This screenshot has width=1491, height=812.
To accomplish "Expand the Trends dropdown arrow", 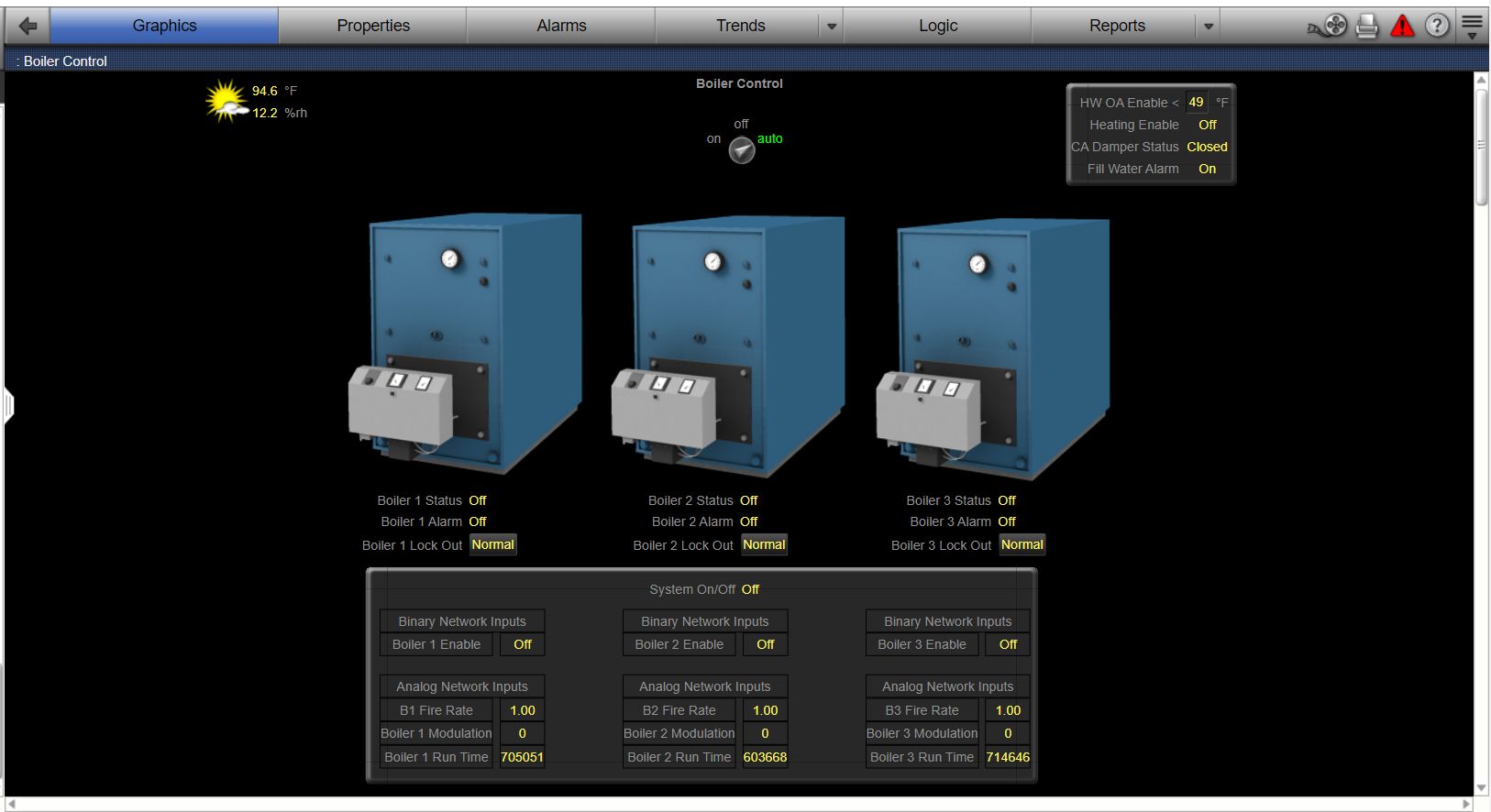I will click(831, 27).
